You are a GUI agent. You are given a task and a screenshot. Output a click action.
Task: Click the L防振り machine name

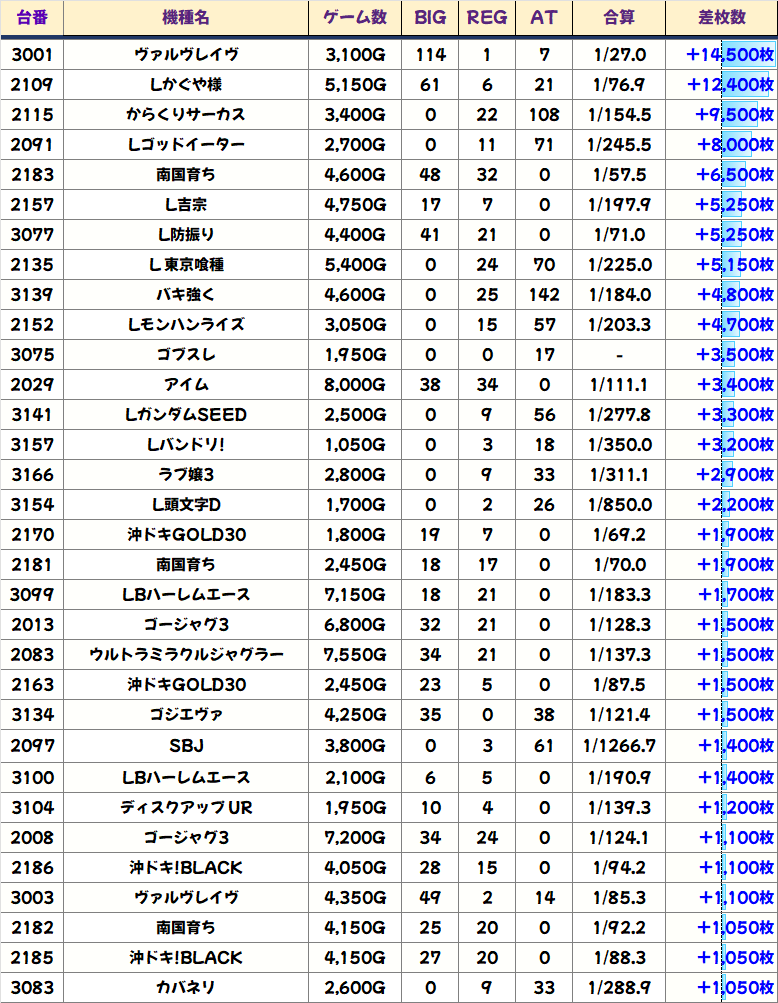coord(186,235)
